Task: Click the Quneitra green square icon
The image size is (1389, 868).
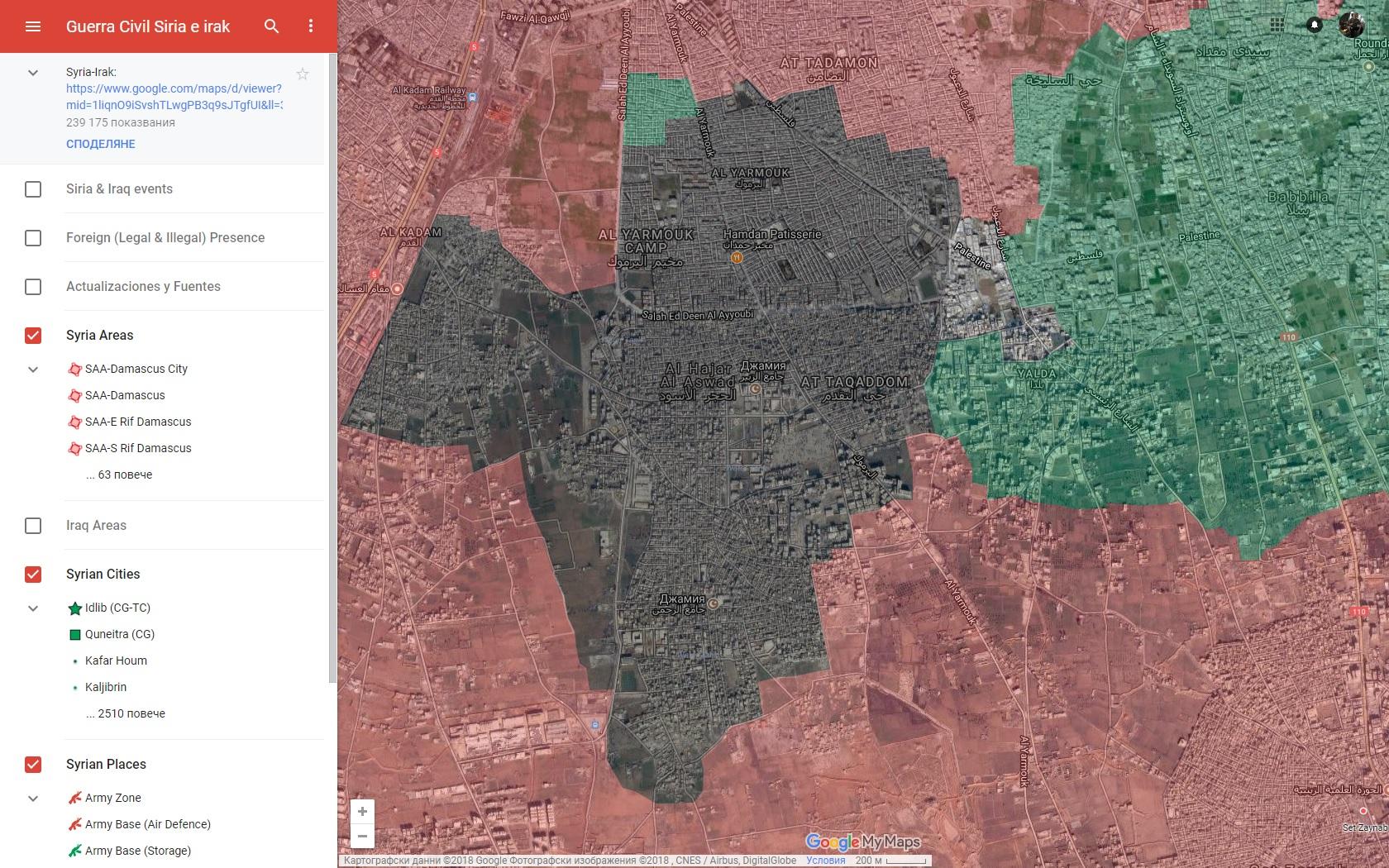Action: [x=74, y=634]
